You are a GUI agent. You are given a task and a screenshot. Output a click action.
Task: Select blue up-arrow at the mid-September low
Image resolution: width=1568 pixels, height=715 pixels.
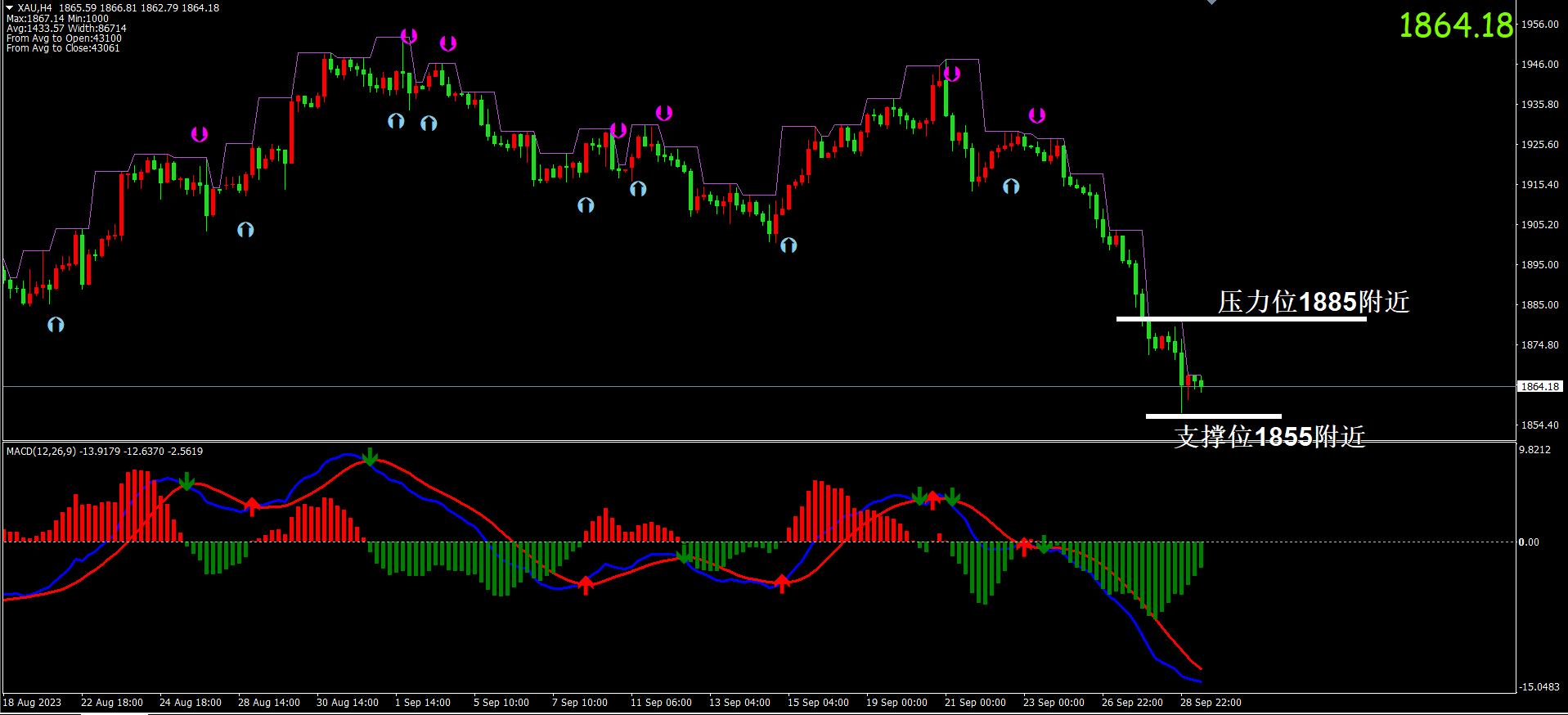pyautogui.click(x=788, y=245)
